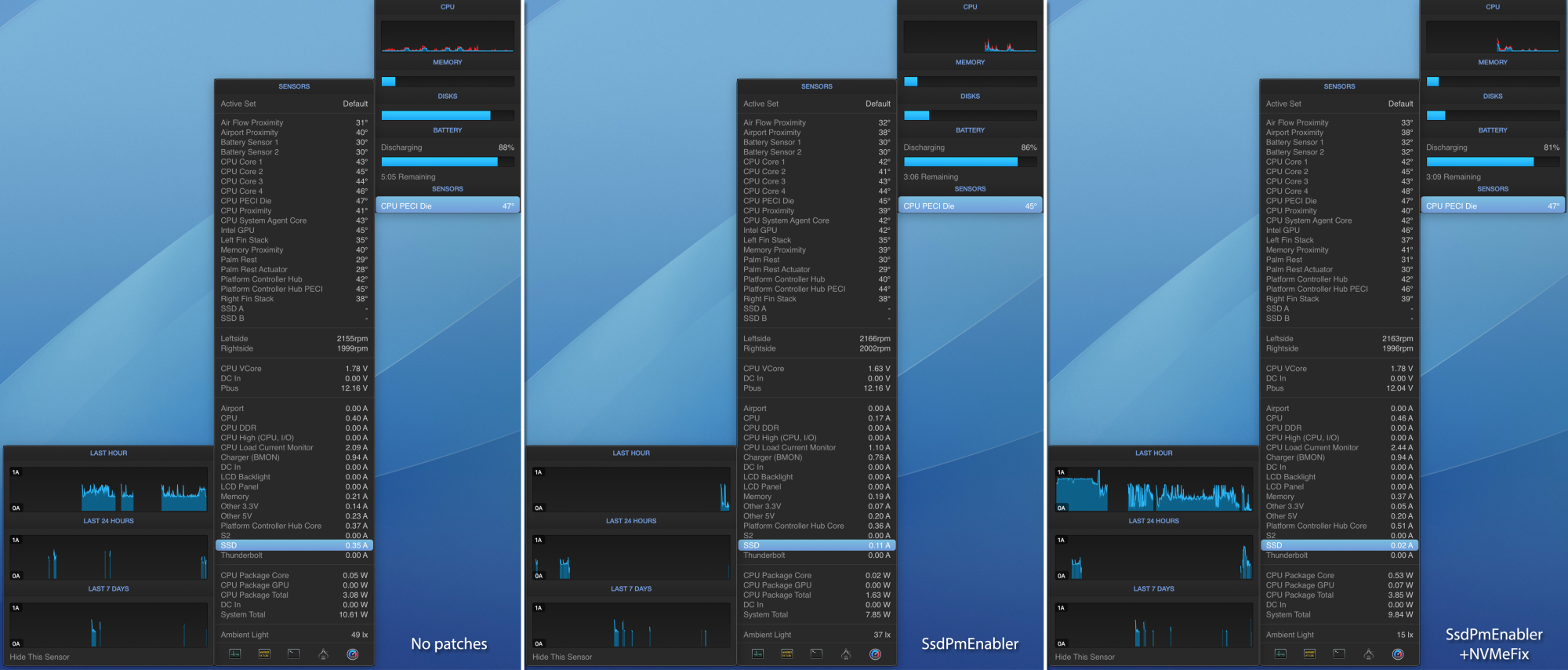Select System Total row reading 7.85 W
This screenshot has width=1568, height=670.
point(817,615)
